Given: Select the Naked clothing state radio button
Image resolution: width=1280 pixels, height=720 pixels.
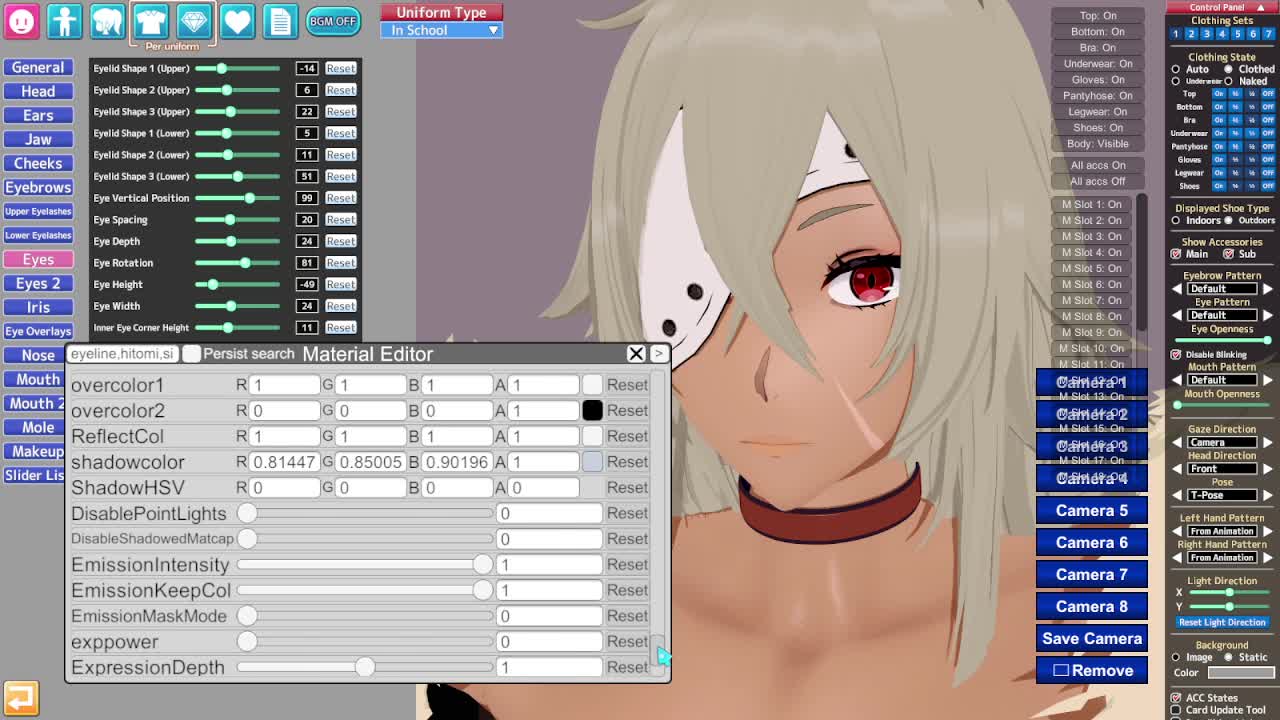Looking at the screenshot, I should point(1229,81).
